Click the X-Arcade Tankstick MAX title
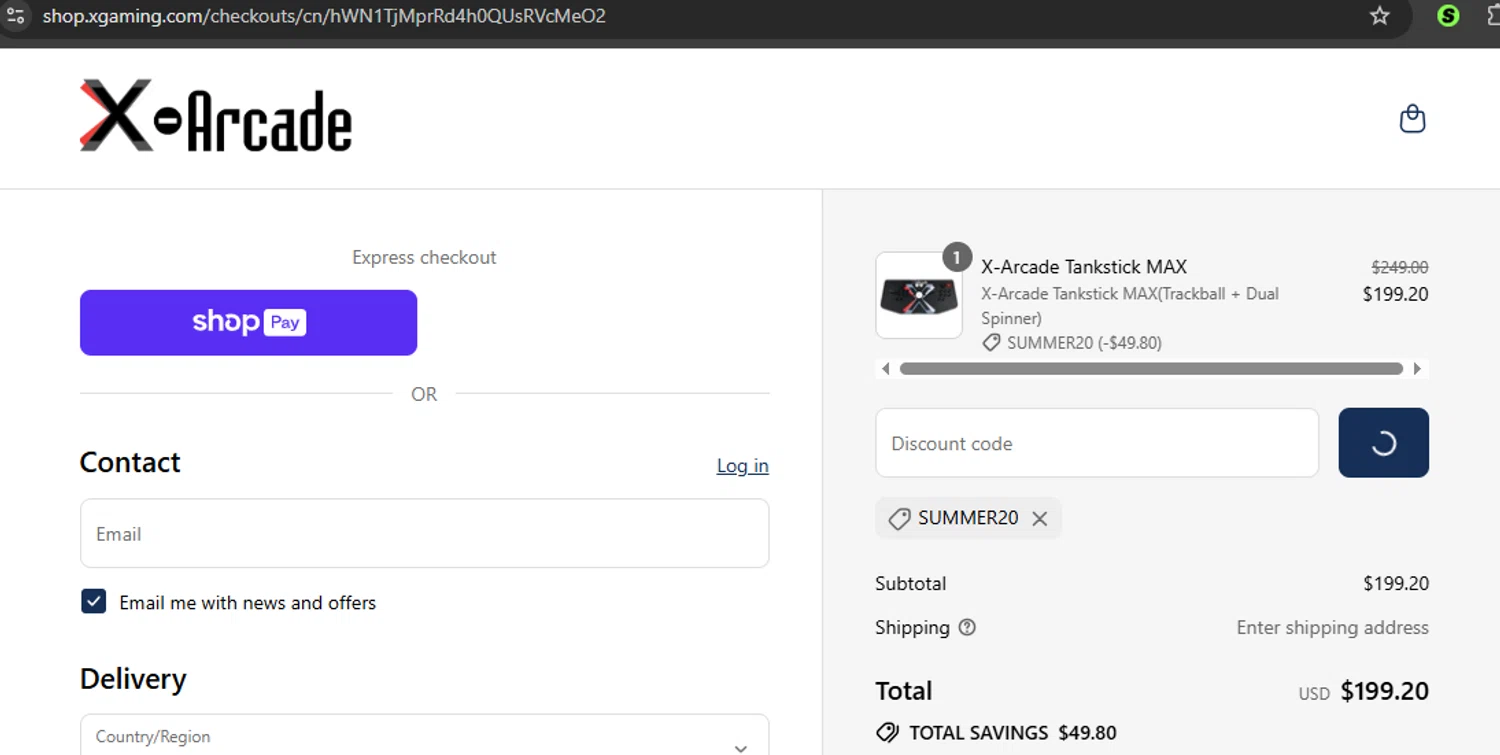Image resolution: width=1500 pixels, height=755 pixels. tap(1084, 267)
